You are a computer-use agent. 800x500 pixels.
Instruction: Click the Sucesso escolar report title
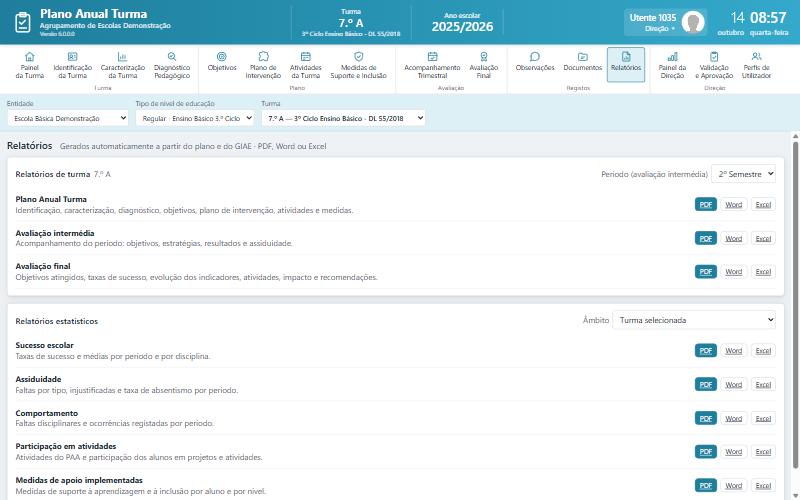tap(44, 345)
